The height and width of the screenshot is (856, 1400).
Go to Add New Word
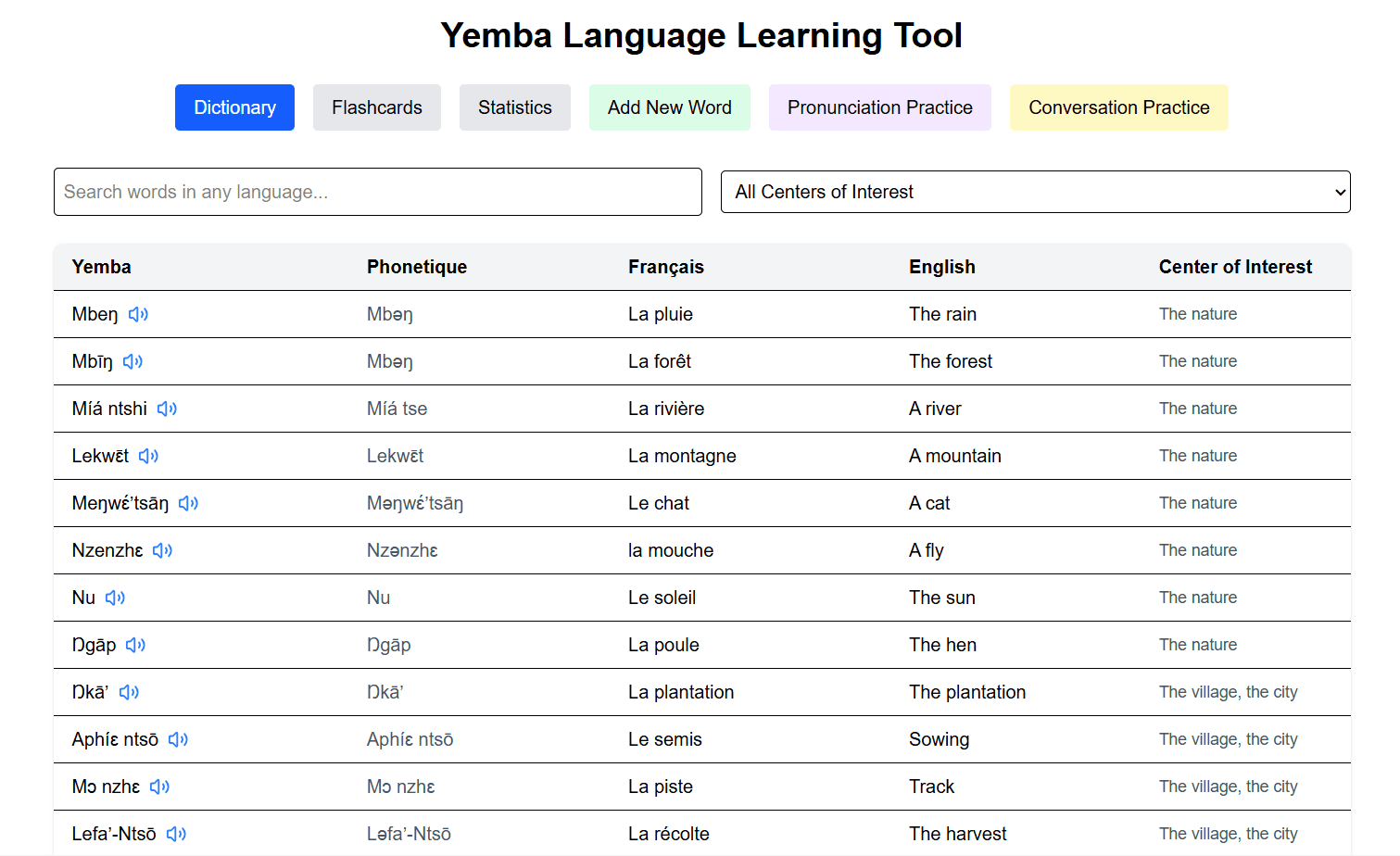[x=670, y=107]
